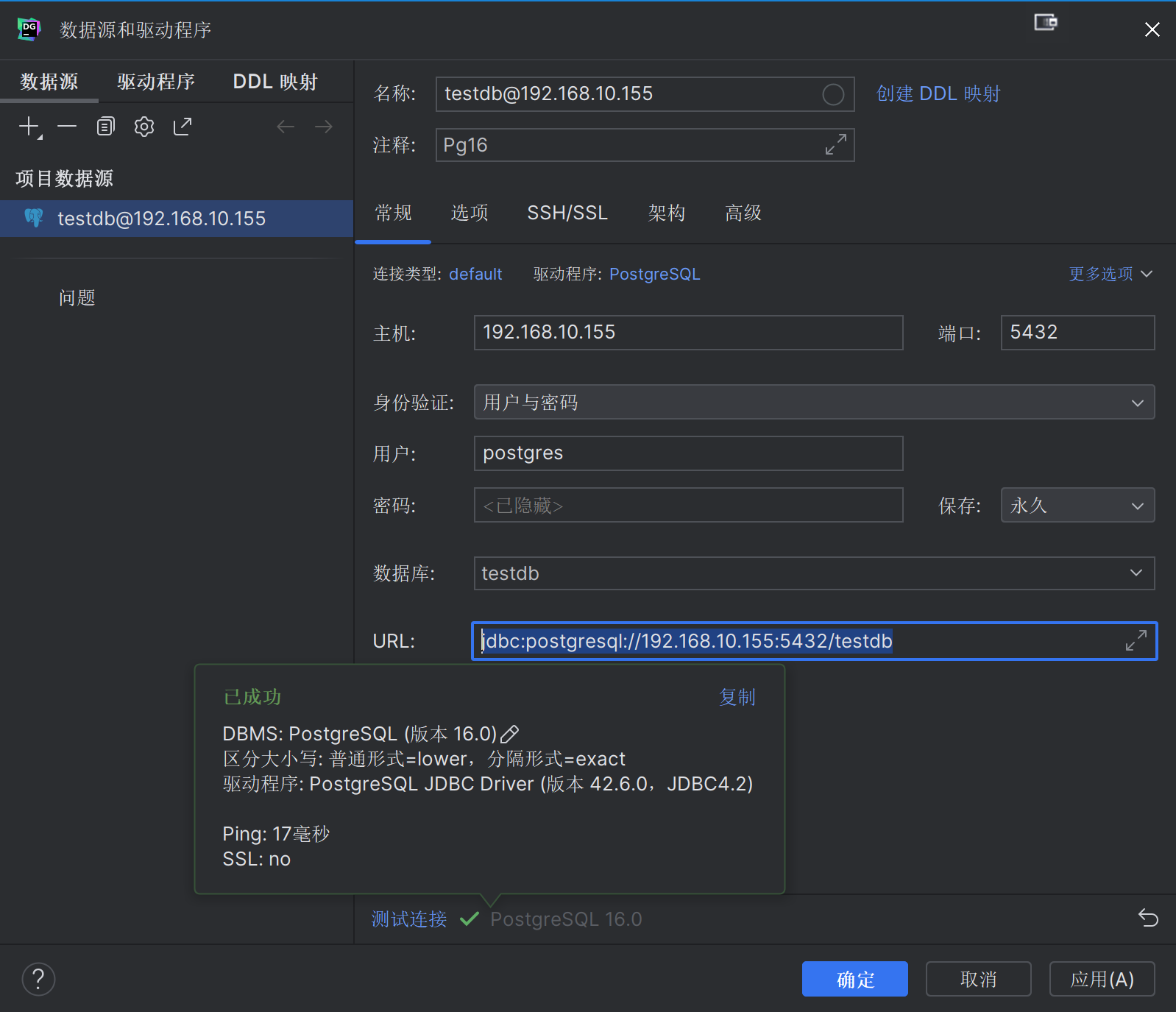
Task: Open the 架构 tab
Action: [x=667, y=213]
